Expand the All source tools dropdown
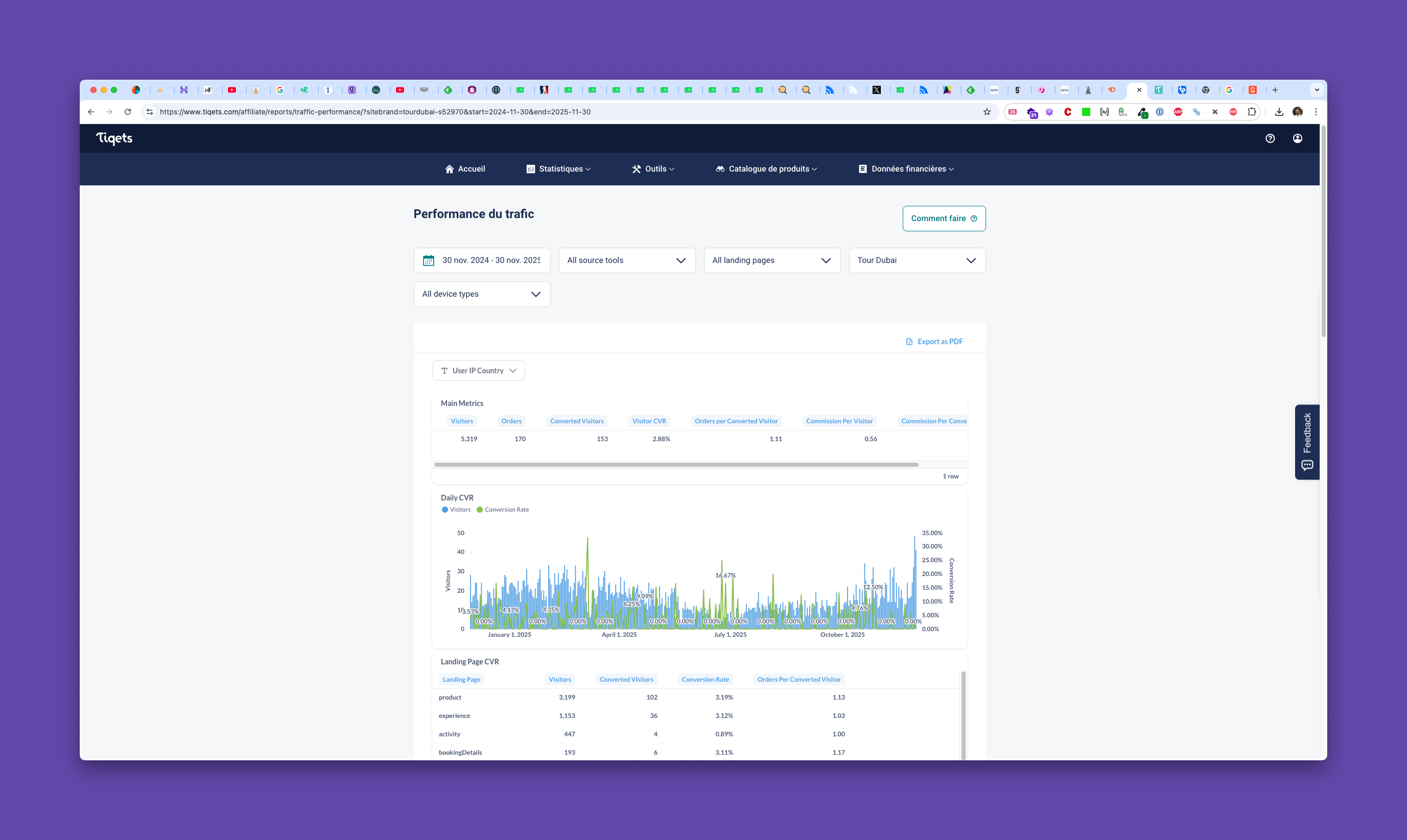Screen dimensions: 1407x840 (627, 260)
